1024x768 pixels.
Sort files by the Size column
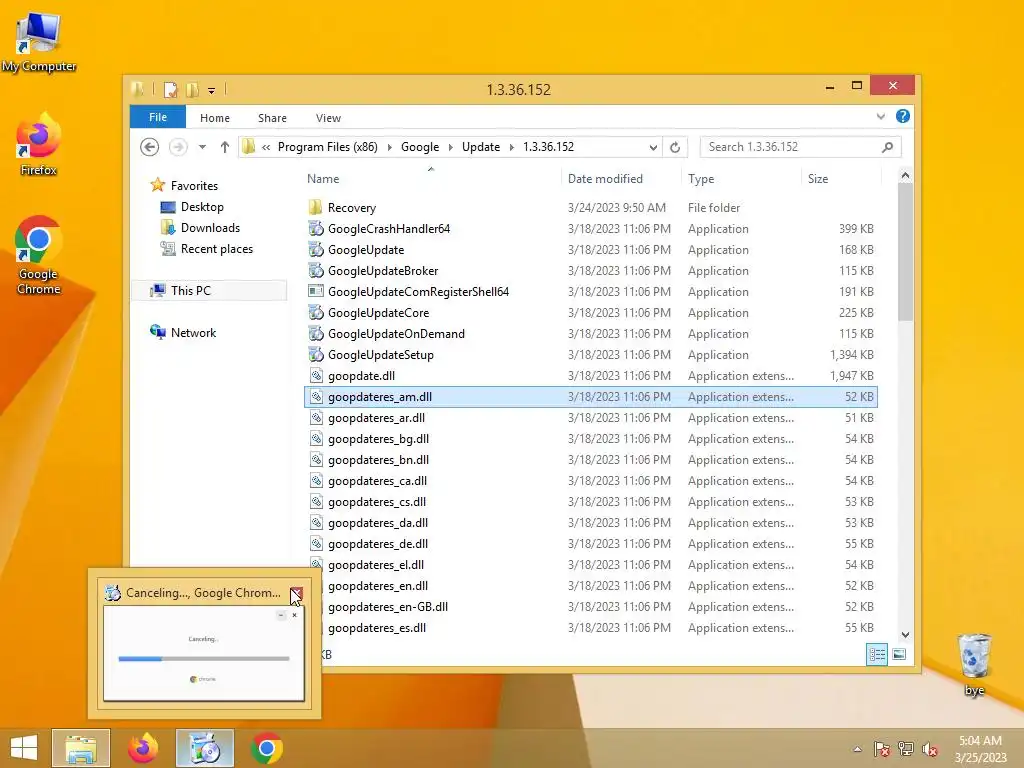pyautogui.click(x=841, y=179)
